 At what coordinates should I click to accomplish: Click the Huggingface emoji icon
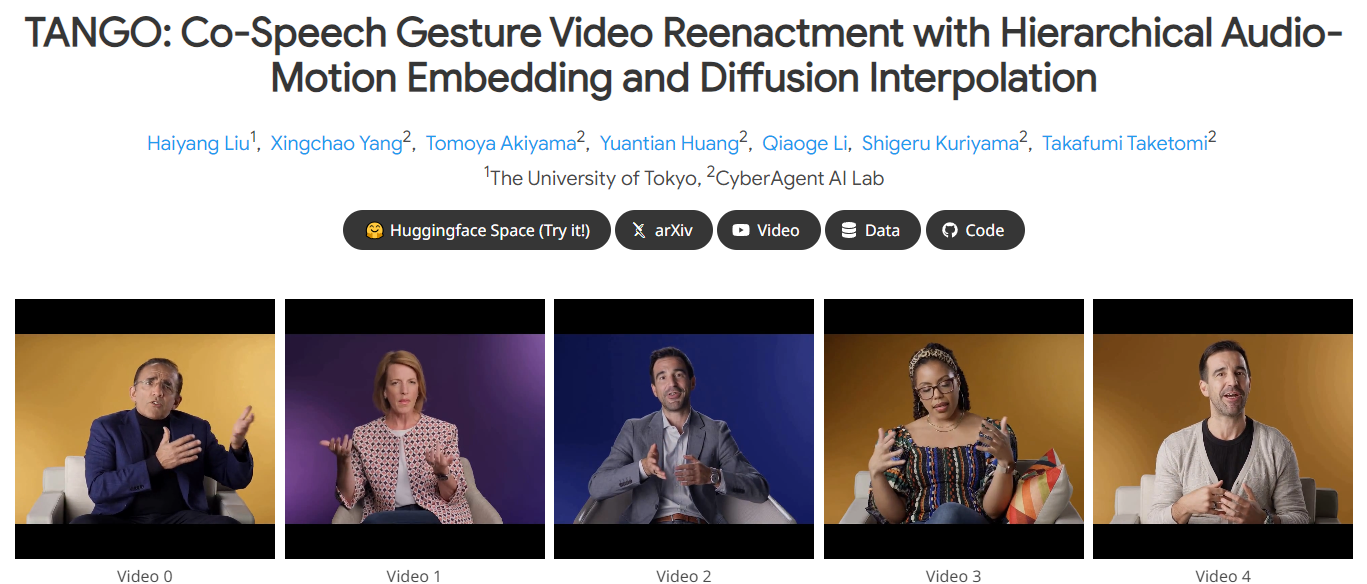(375, 230)
